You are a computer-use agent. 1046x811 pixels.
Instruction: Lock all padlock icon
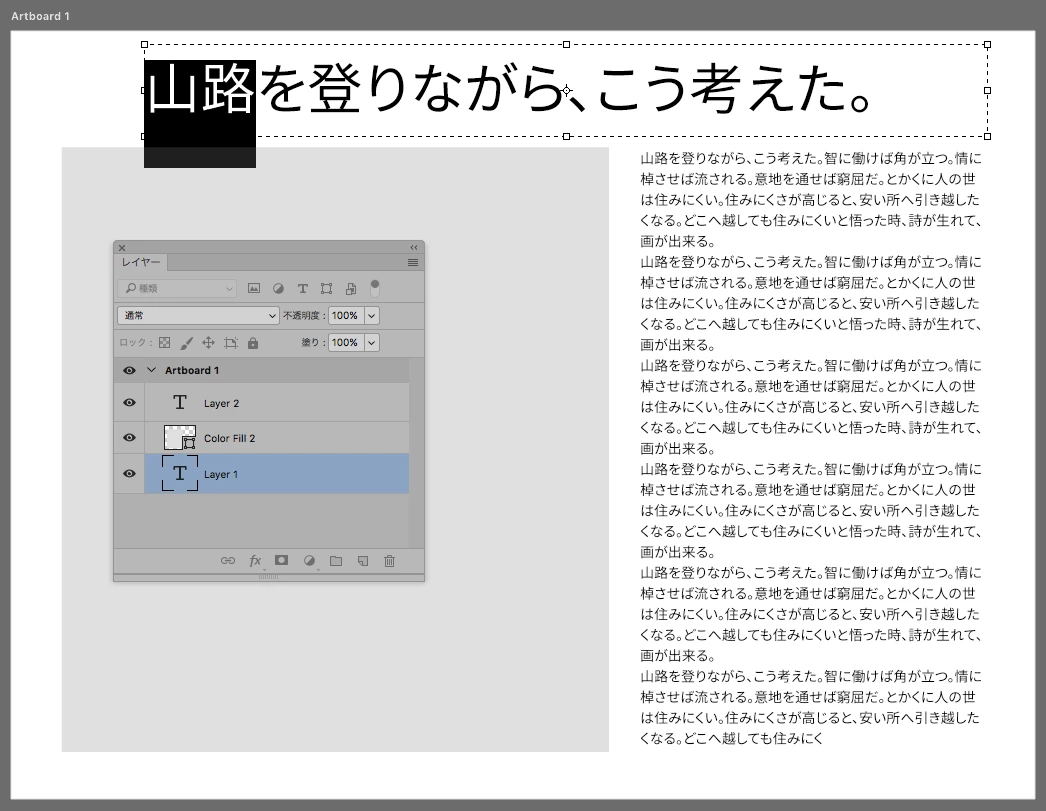tap(253, 343)
